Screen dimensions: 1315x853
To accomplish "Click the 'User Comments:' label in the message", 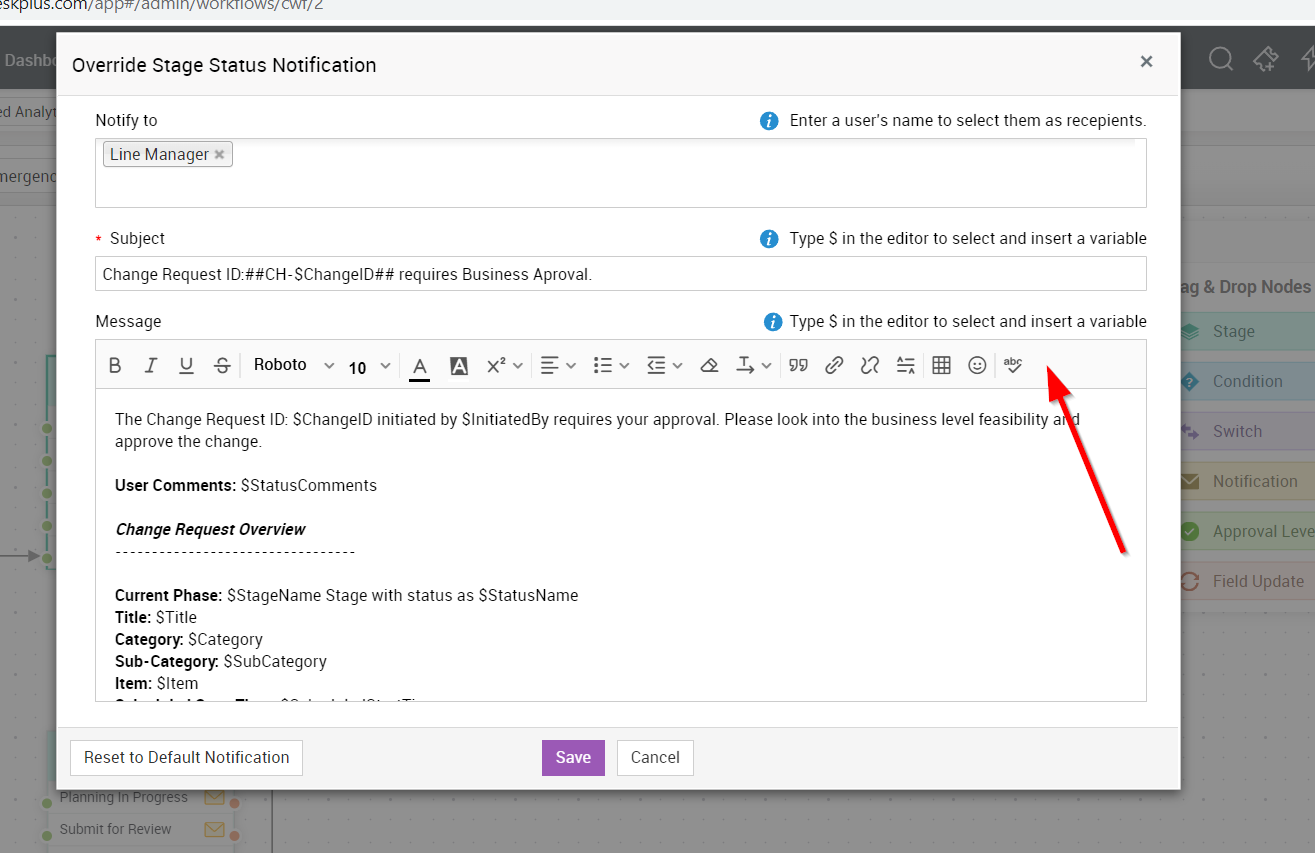I will (176, 486).
